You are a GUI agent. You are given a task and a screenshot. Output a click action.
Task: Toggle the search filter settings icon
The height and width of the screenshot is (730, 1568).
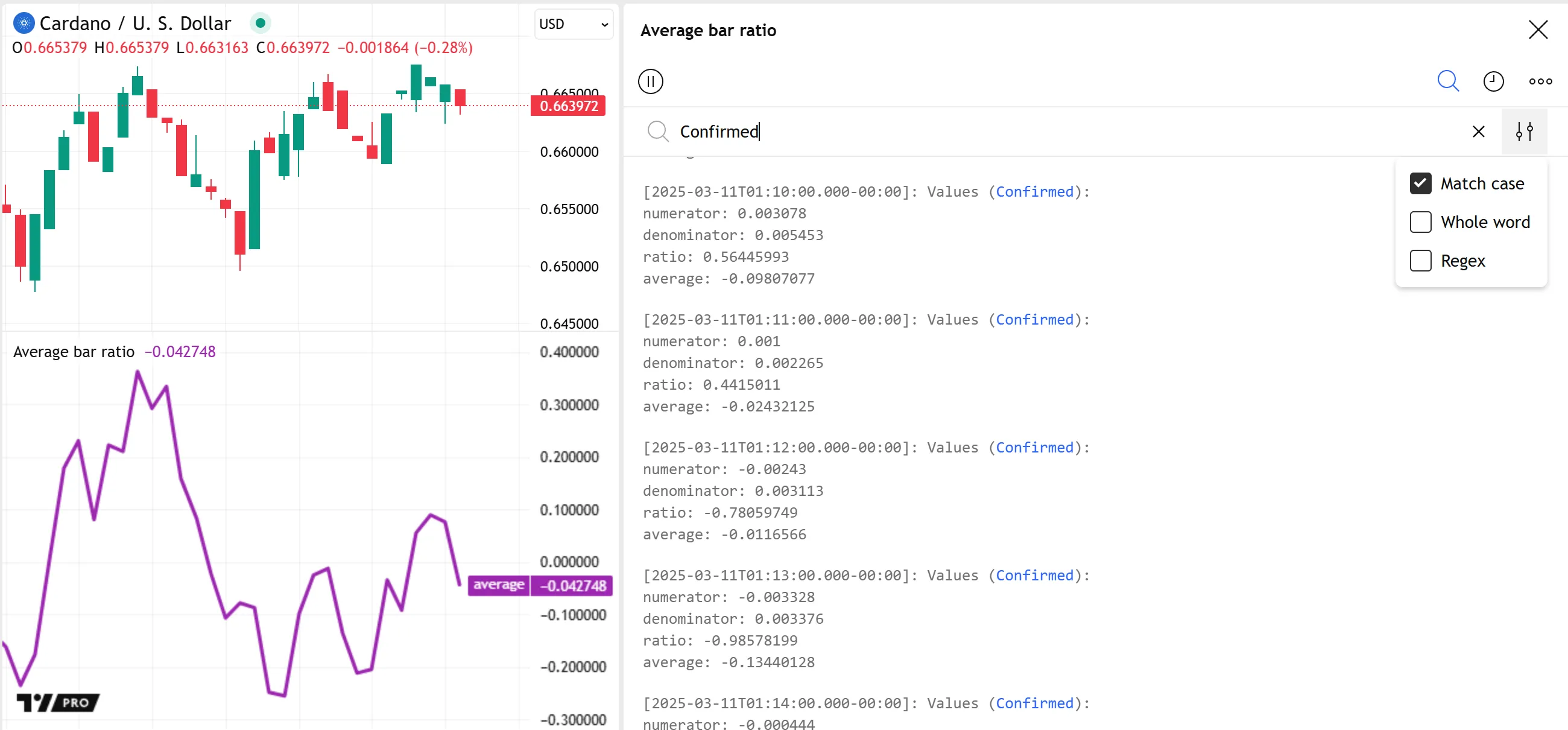pyautogui.click(x=1523, y=132)
